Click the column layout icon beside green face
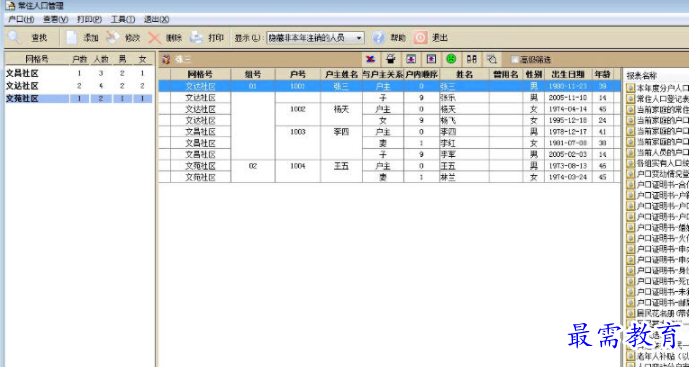This screenshot has height=367, width=689. [472, 59]
